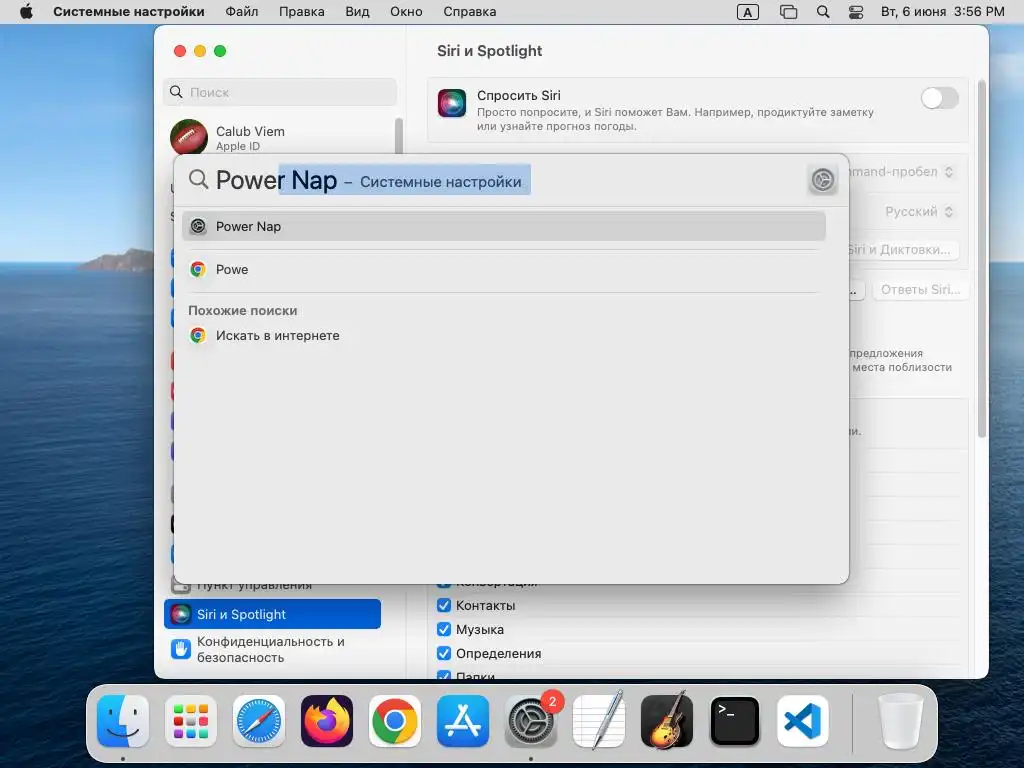The image size is (1024, 768).
Task: Open TextEdit from the Dock
Action: 599,721
